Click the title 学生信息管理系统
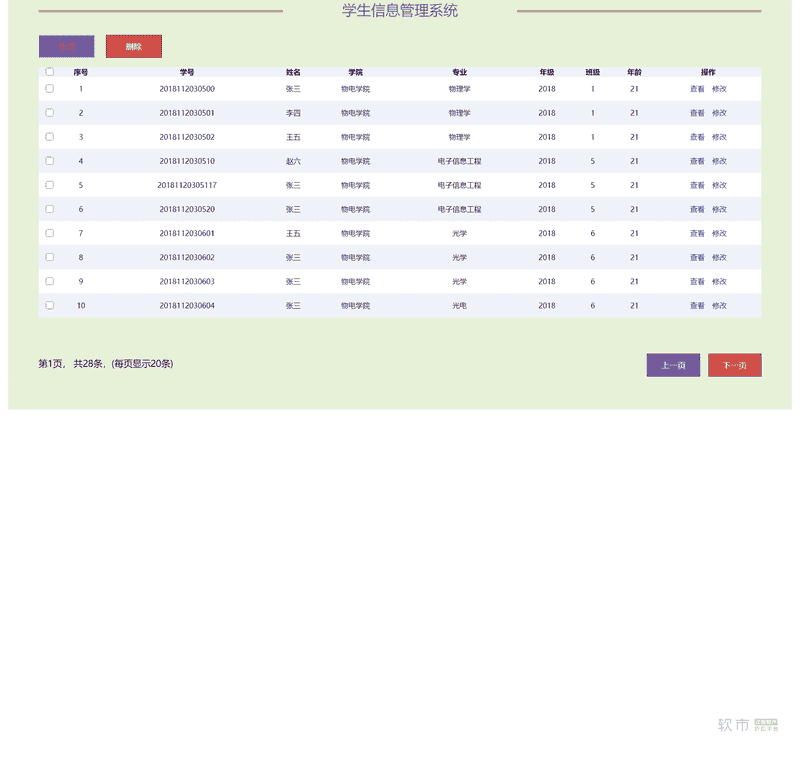 pyautogui.click(x=400, y=10)
